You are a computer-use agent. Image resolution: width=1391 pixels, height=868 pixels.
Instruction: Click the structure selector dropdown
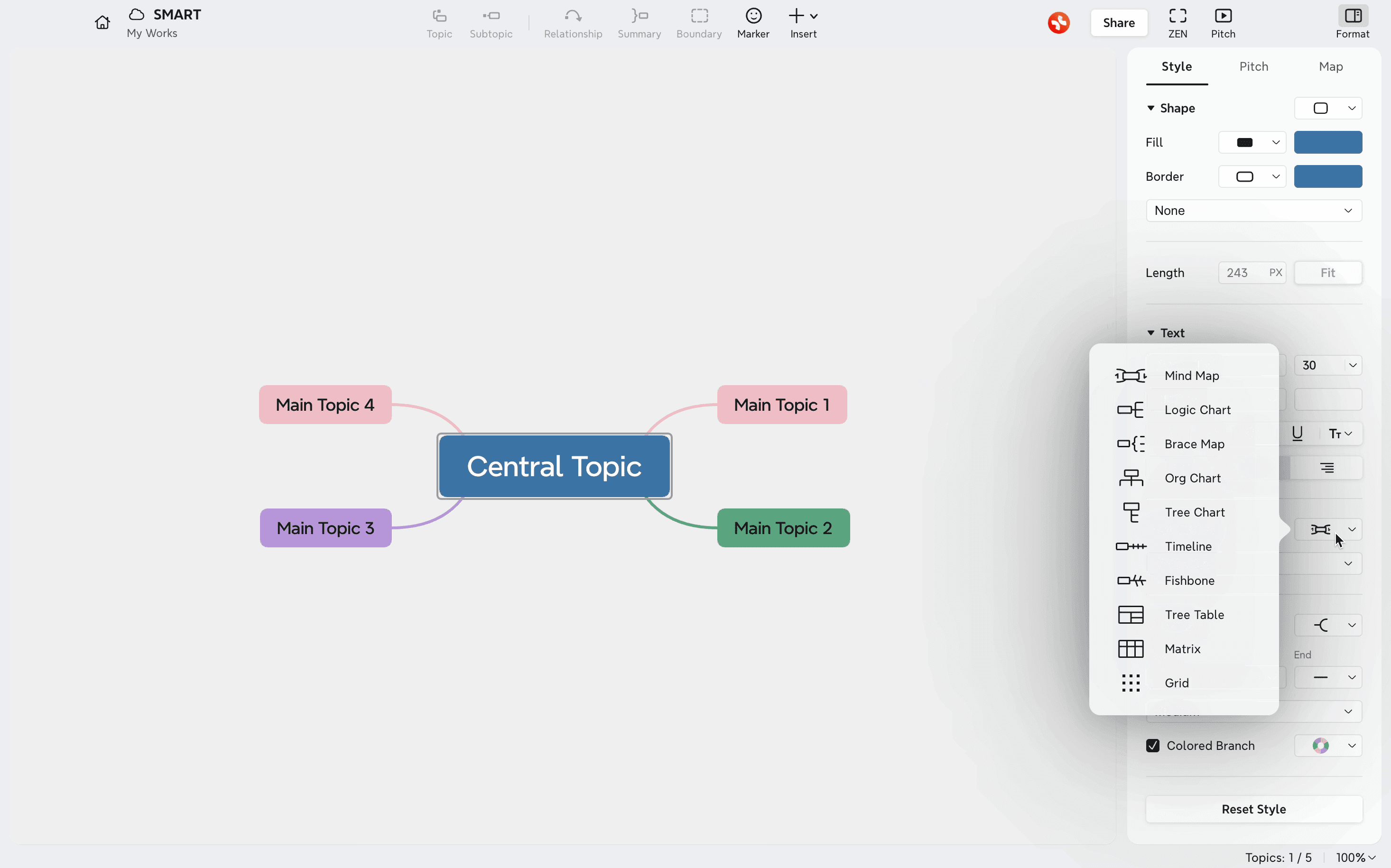click(1328, 529)
